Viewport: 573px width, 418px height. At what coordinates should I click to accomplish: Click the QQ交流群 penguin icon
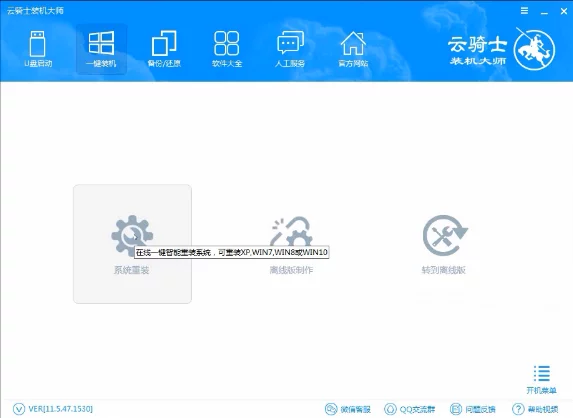tap(390, 409)
